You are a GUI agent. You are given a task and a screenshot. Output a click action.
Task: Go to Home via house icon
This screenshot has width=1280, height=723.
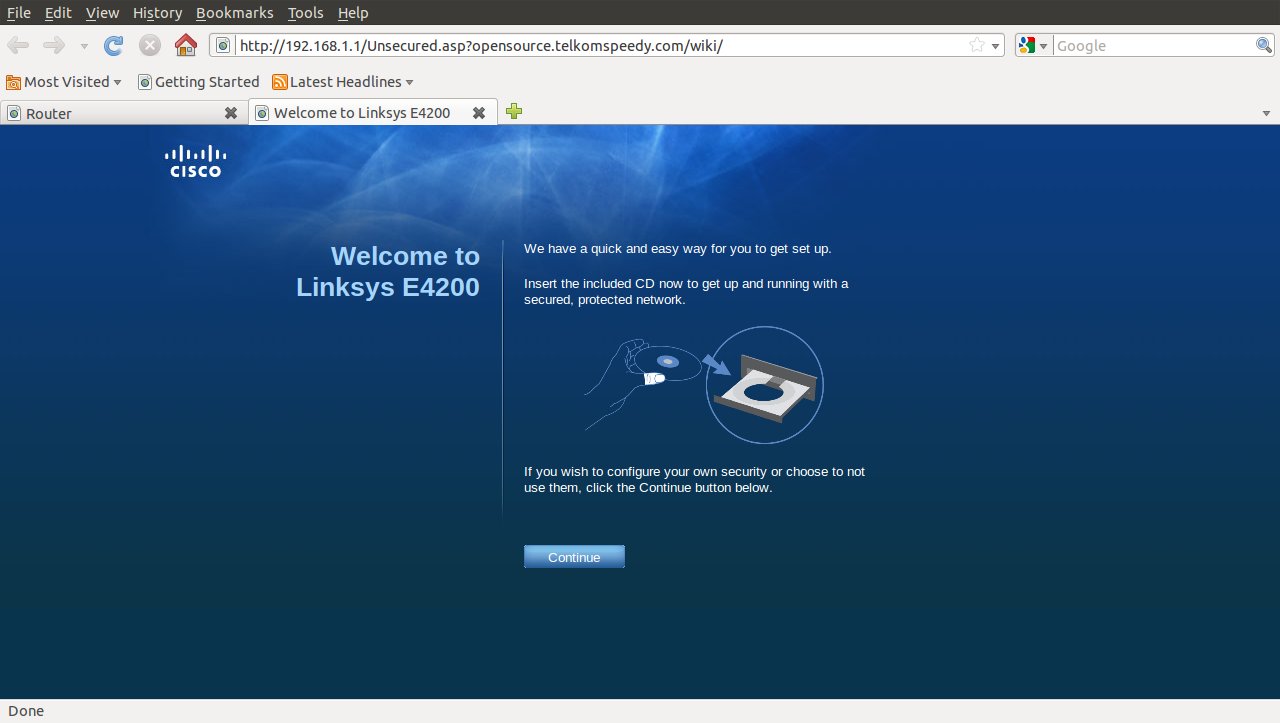coord(185,45)
